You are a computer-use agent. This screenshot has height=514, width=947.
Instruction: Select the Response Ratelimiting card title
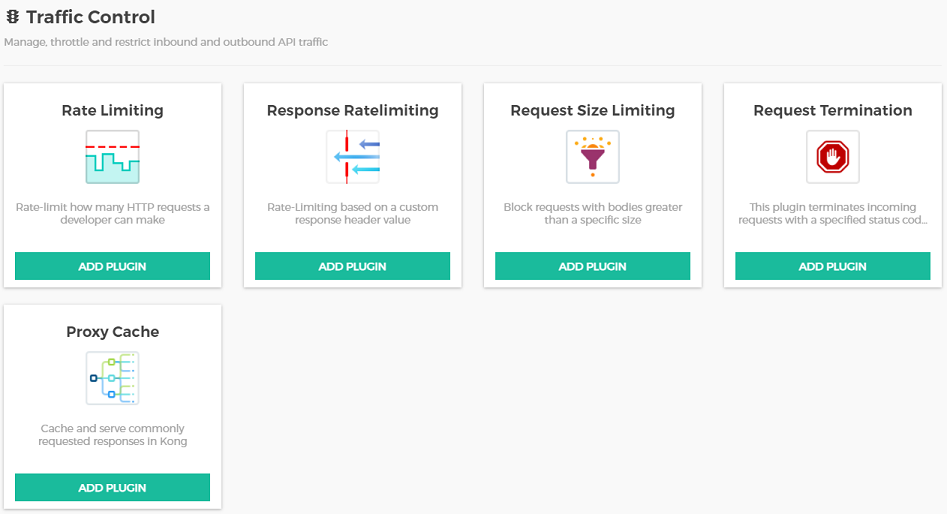(x=352, y=111)
